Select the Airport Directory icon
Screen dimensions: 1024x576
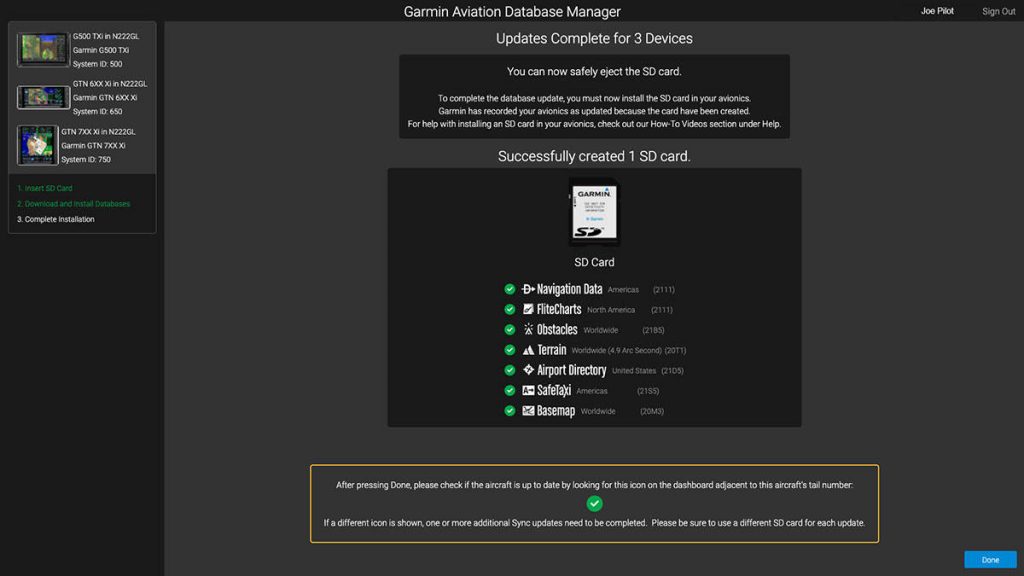pos(527,369)
